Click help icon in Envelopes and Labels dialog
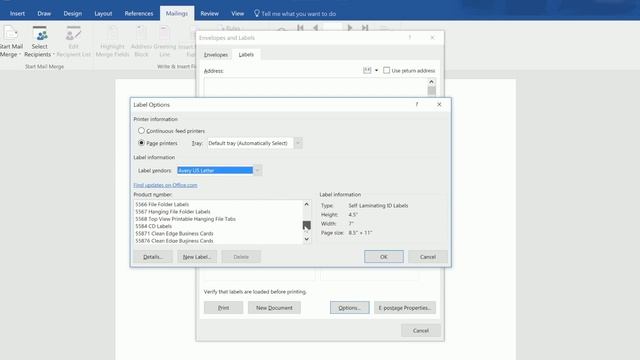 (410, 38)
